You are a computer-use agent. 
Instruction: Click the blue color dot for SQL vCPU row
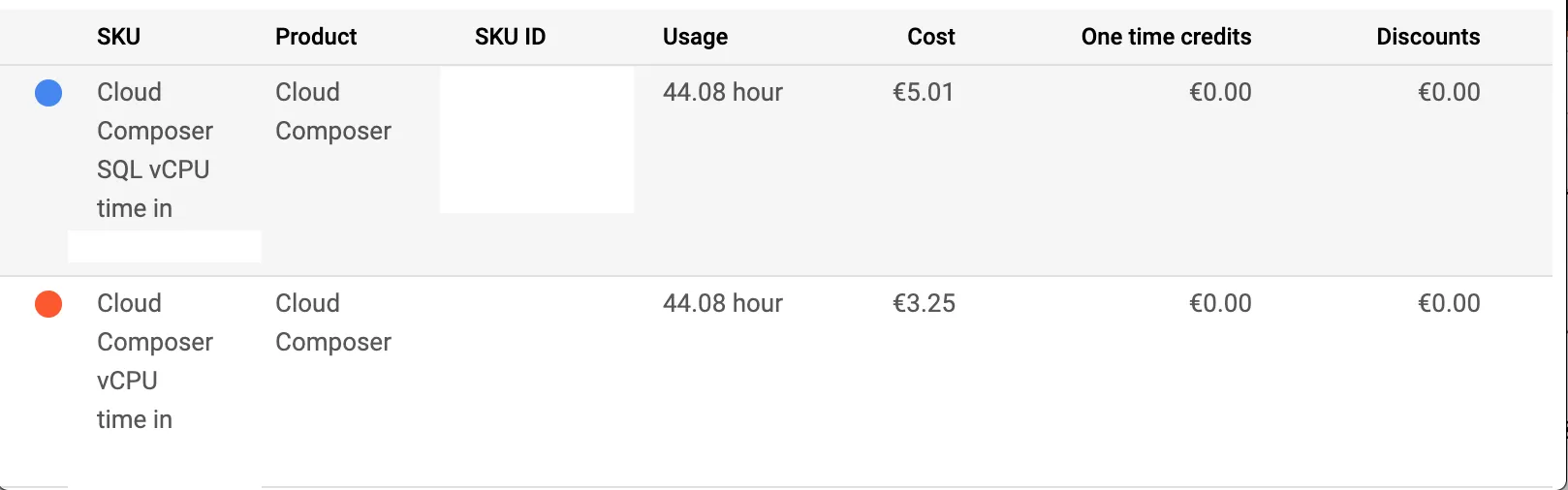point(48,93)
